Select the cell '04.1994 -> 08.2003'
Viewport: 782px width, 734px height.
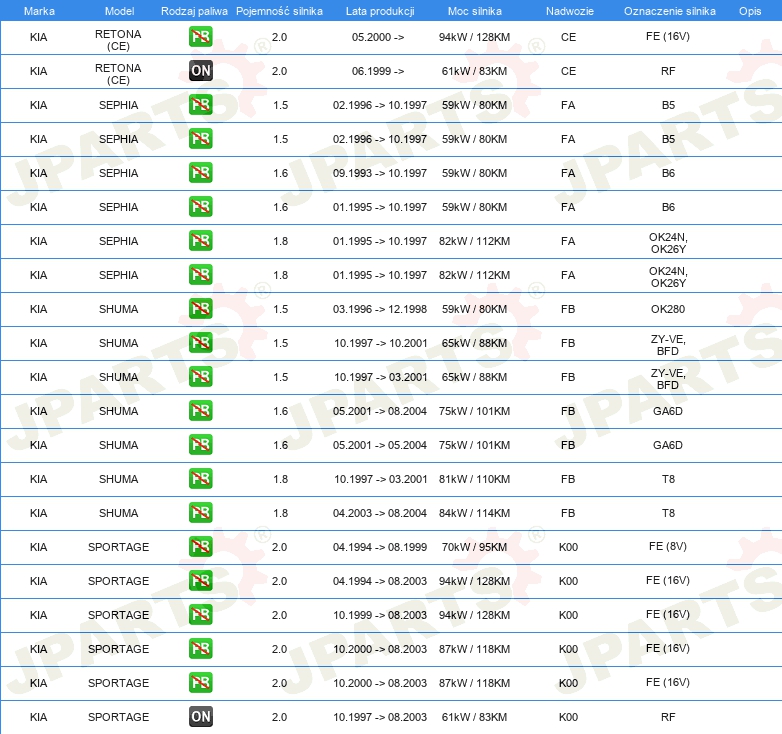(380, 581)
